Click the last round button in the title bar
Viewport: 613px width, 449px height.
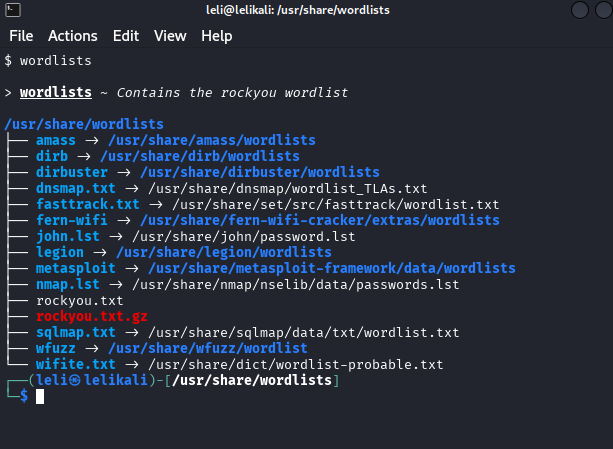(x=604, y=10)
